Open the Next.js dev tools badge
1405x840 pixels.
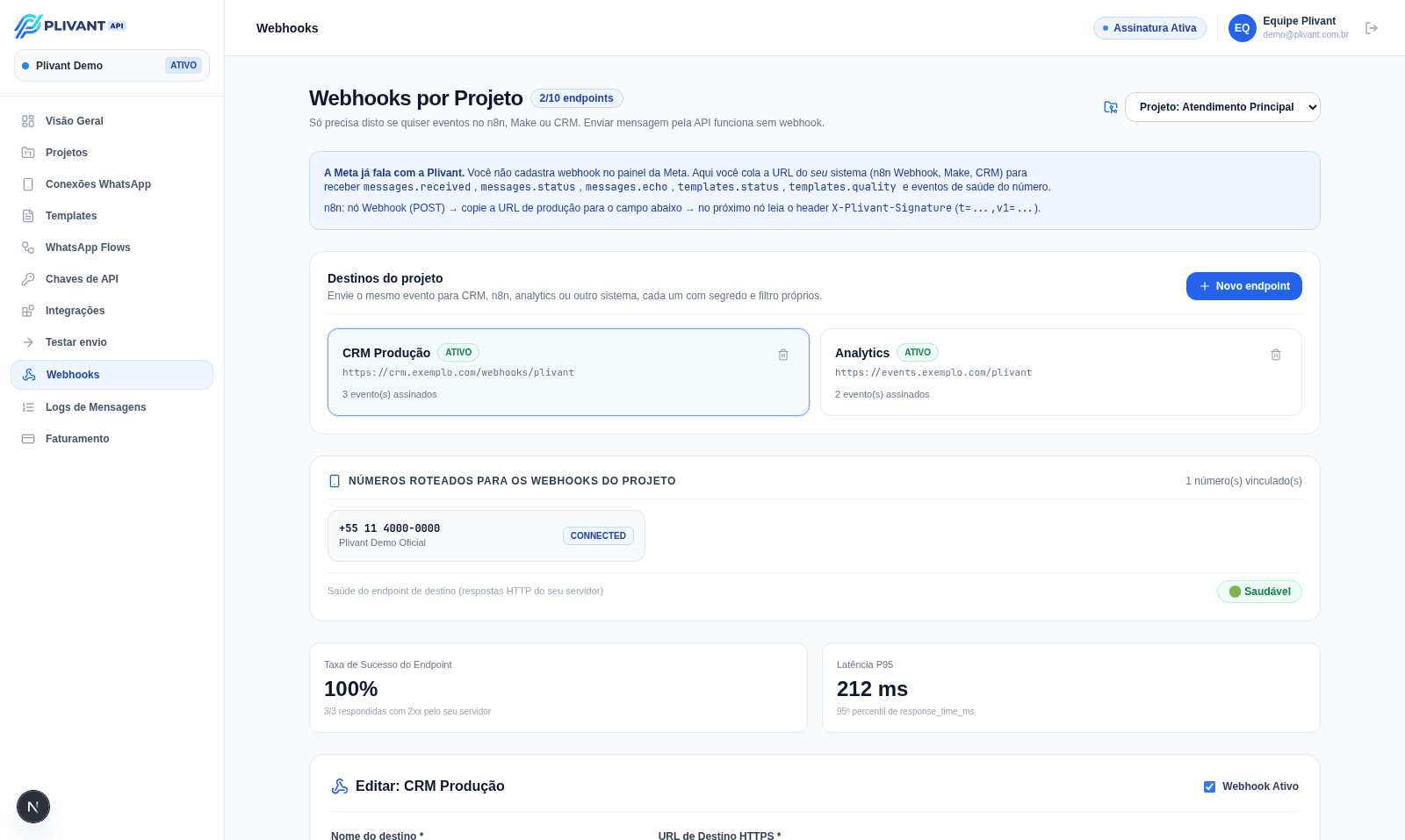(33, 807)
